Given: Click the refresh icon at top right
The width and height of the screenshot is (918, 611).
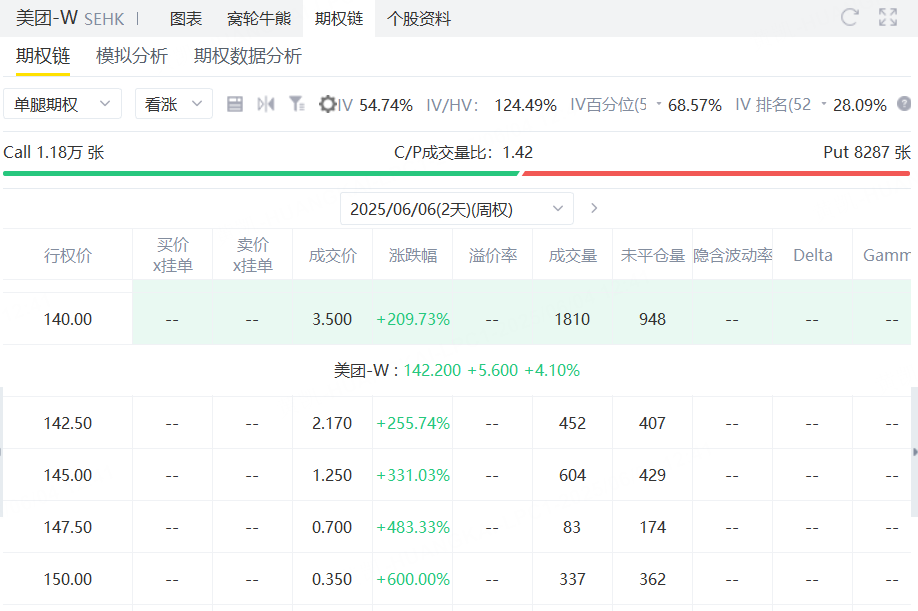Looking at the screenshot, I should tap(849, 18).
